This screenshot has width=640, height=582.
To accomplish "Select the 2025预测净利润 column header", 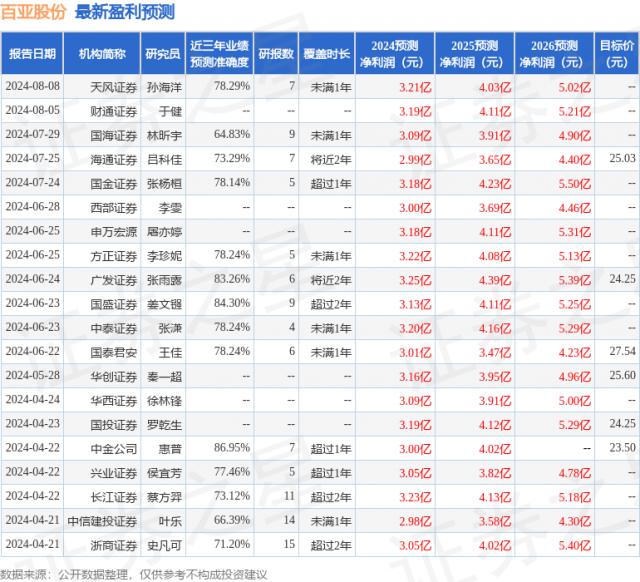I will (x=474, y=53).
